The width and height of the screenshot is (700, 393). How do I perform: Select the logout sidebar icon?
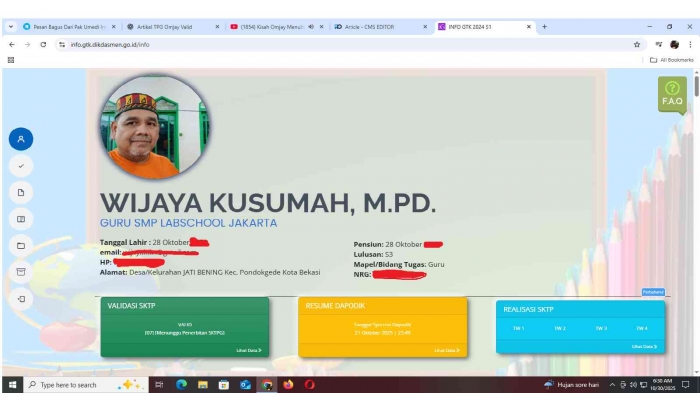tap(21, 299)
